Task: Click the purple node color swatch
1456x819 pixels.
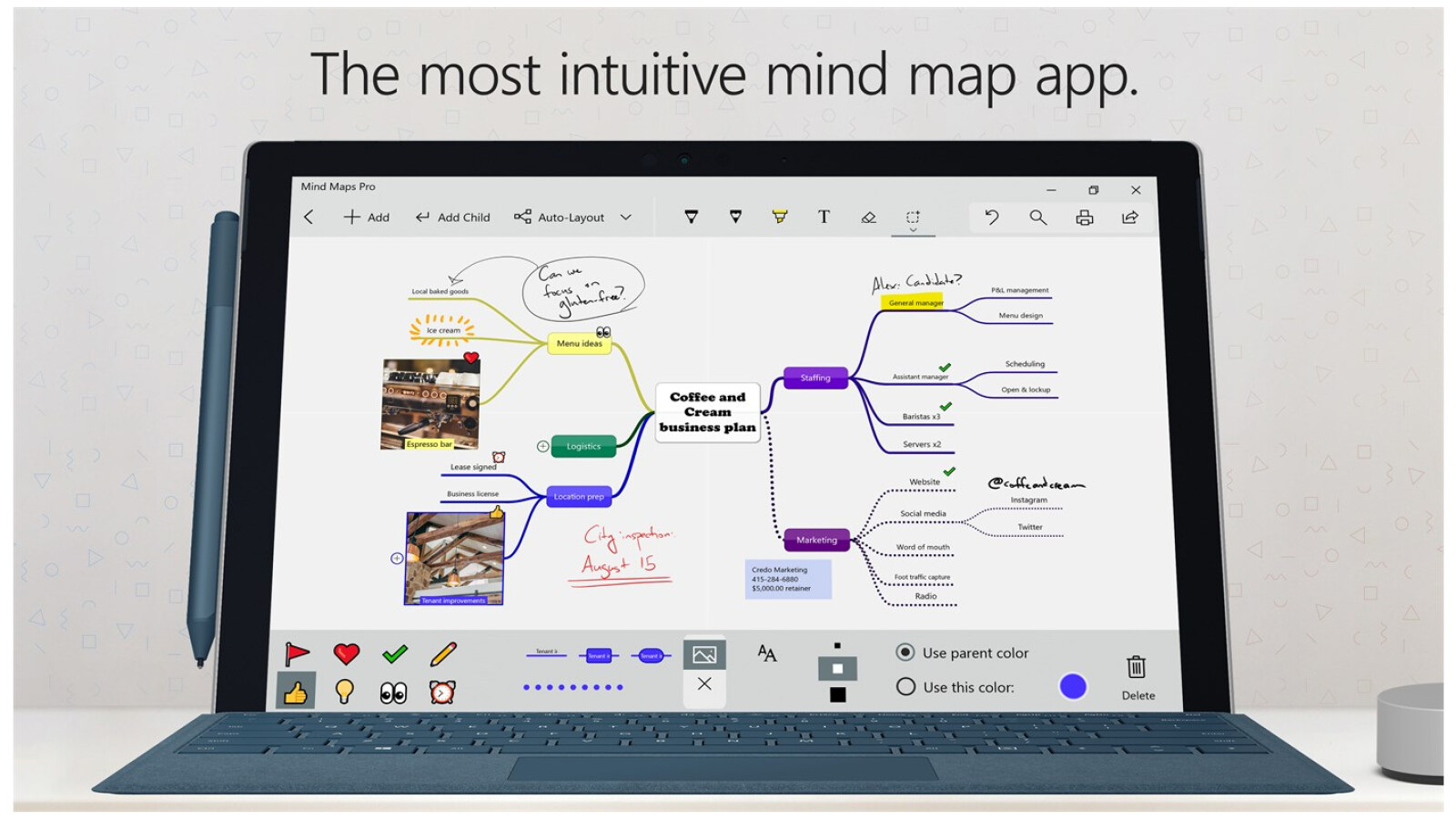Action: (1075, 687)
